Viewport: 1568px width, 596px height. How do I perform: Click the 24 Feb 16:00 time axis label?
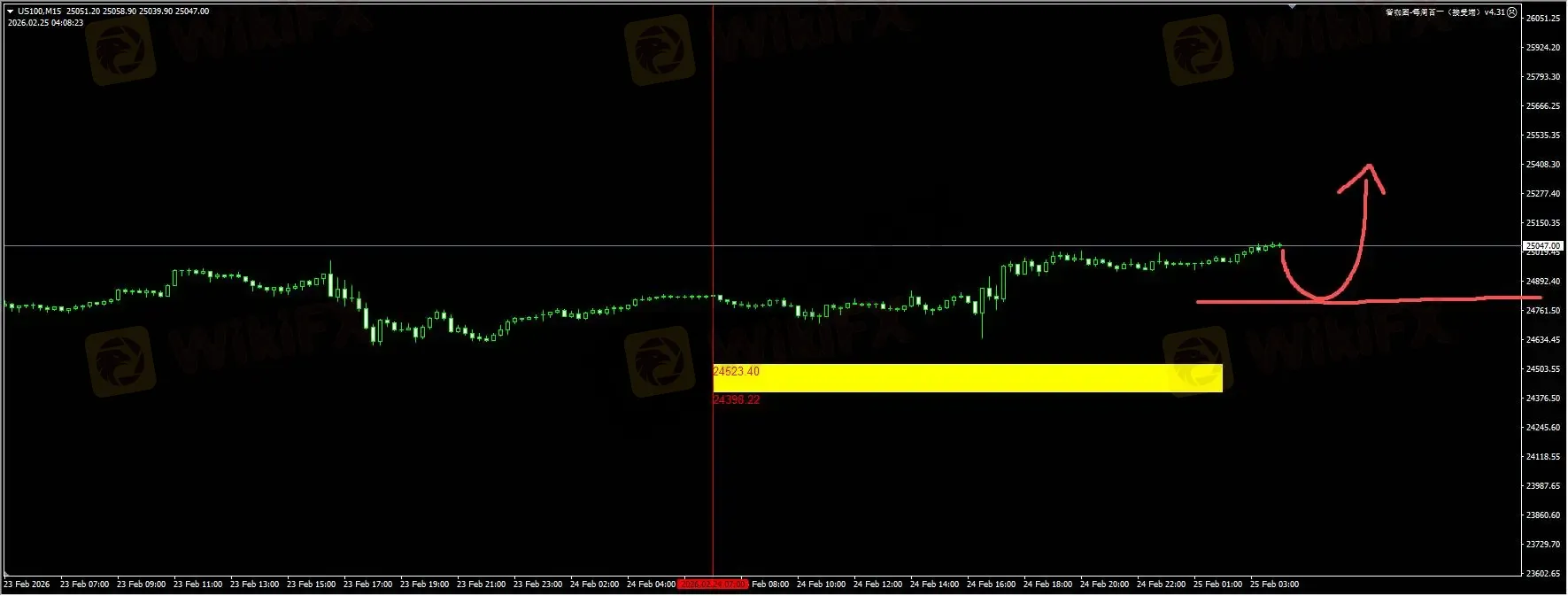coord(991,584)
